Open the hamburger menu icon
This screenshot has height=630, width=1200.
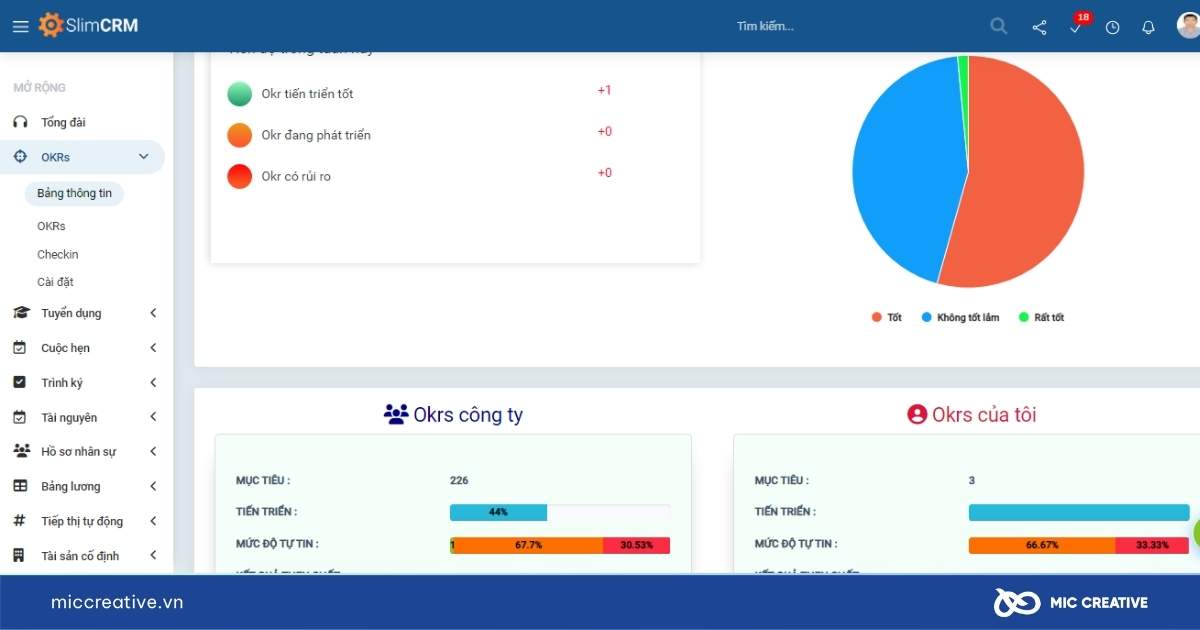[x=20, y=27]
